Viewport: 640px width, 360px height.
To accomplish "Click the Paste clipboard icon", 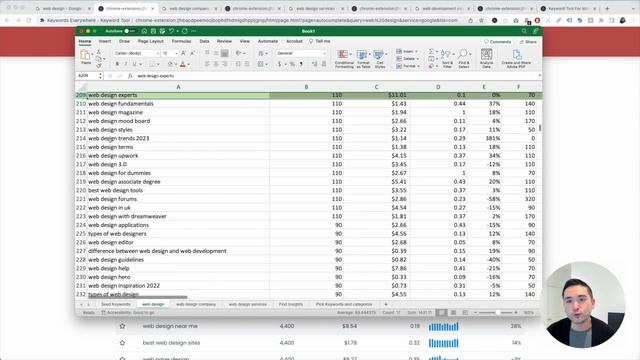I will tap(85, 55).
